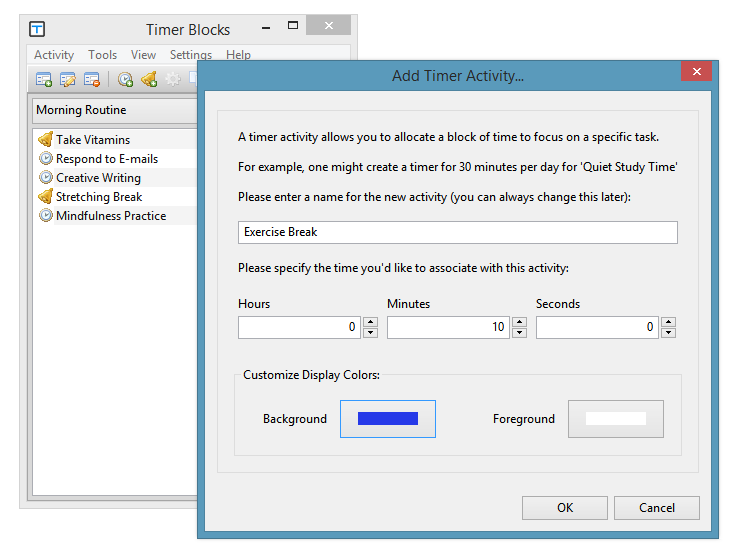Image resolution: width=730 pixels, height=546 pixels.
Task: Click the OK button
Action: point(565,508)
